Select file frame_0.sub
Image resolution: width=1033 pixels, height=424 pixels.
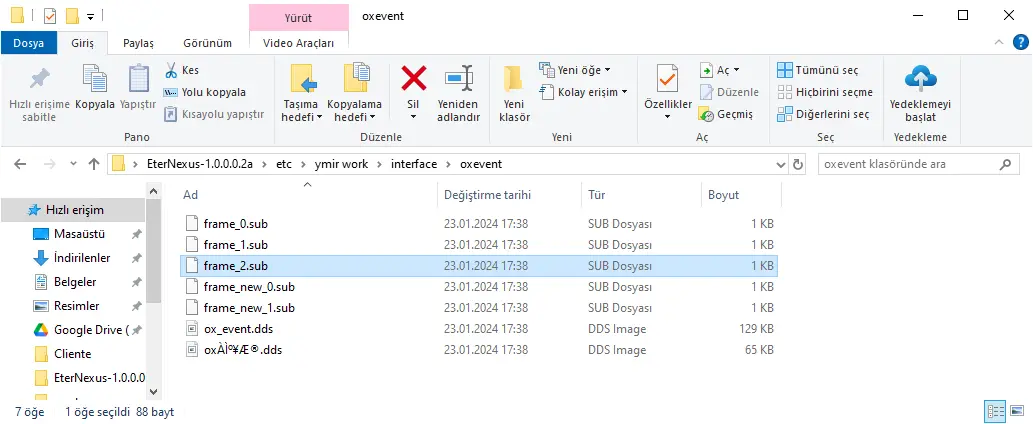[x=478, y=224]
